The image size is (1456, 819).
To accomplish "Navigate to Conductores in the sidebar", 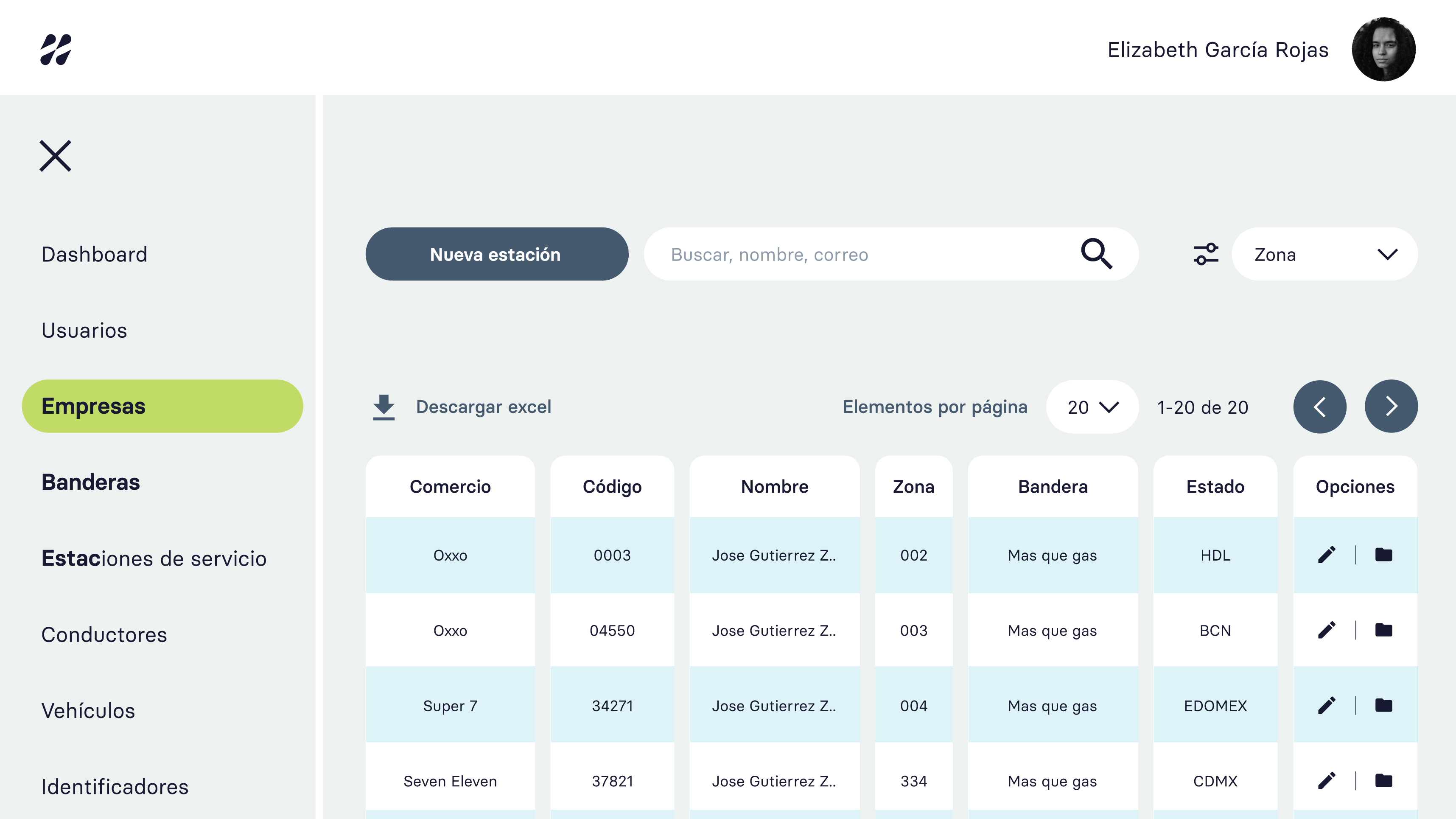I will click(x=104, y=634).
